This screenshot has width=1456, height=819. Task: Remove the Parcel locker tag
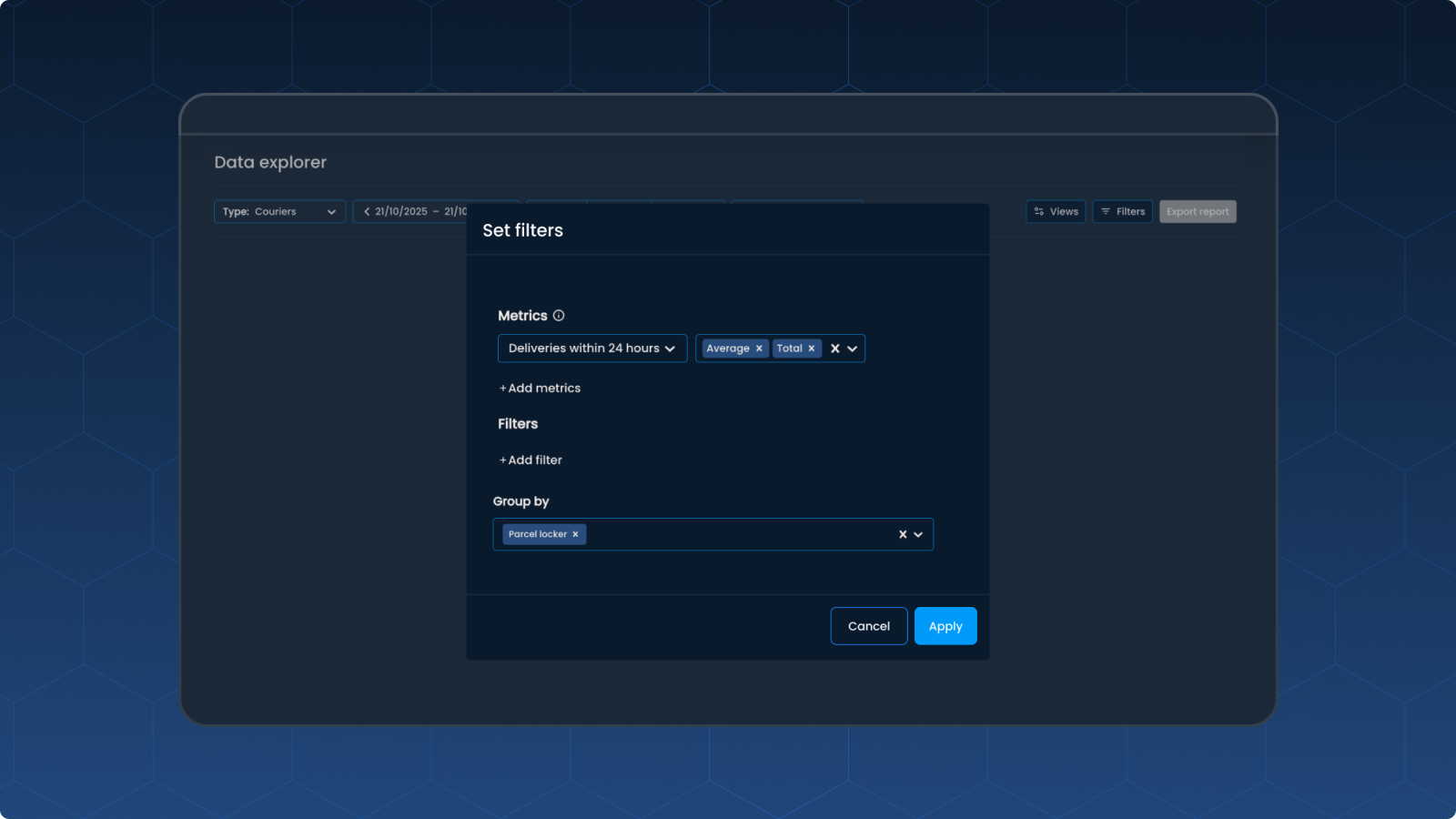point(575,534)
